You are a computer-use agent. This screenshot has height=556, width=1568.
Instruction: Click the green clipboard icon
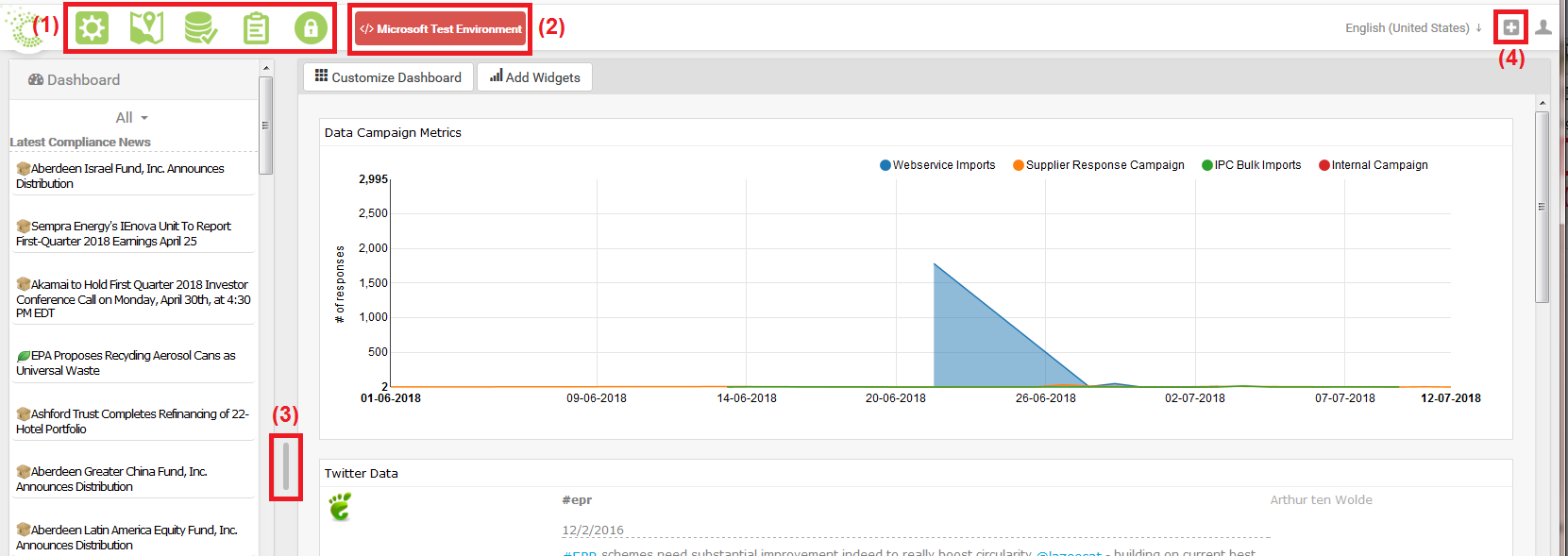(x=256, y=28)
